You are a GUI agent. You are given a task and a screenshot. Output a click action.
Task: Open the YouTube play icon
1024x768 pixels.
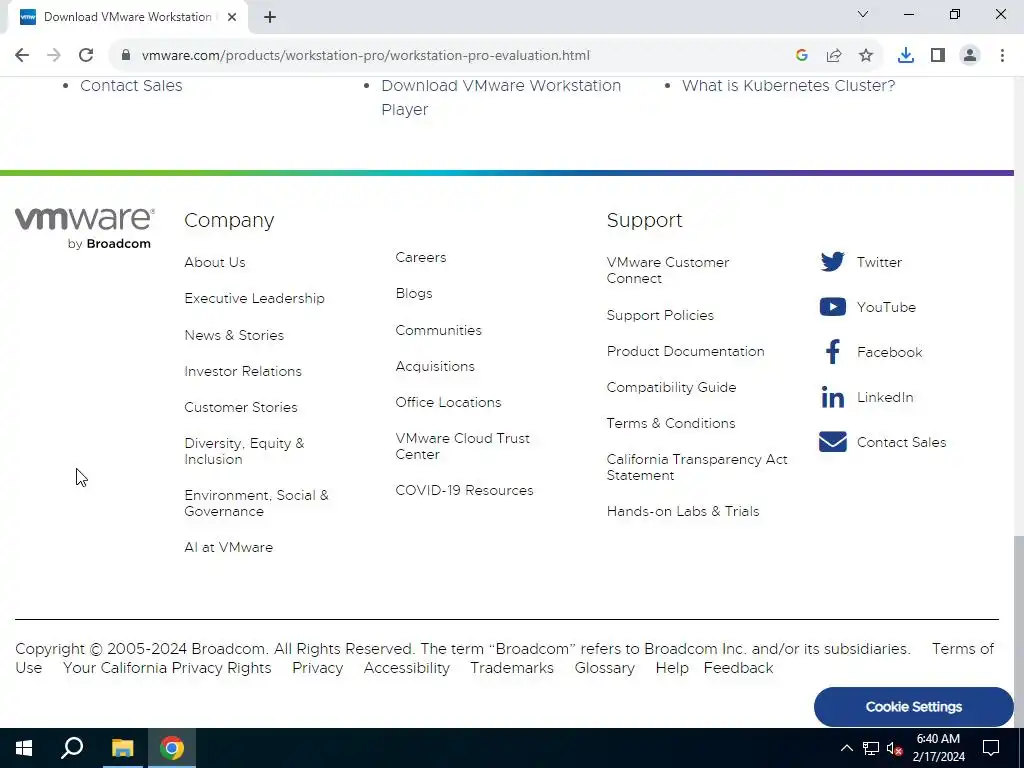coord(832,307)
